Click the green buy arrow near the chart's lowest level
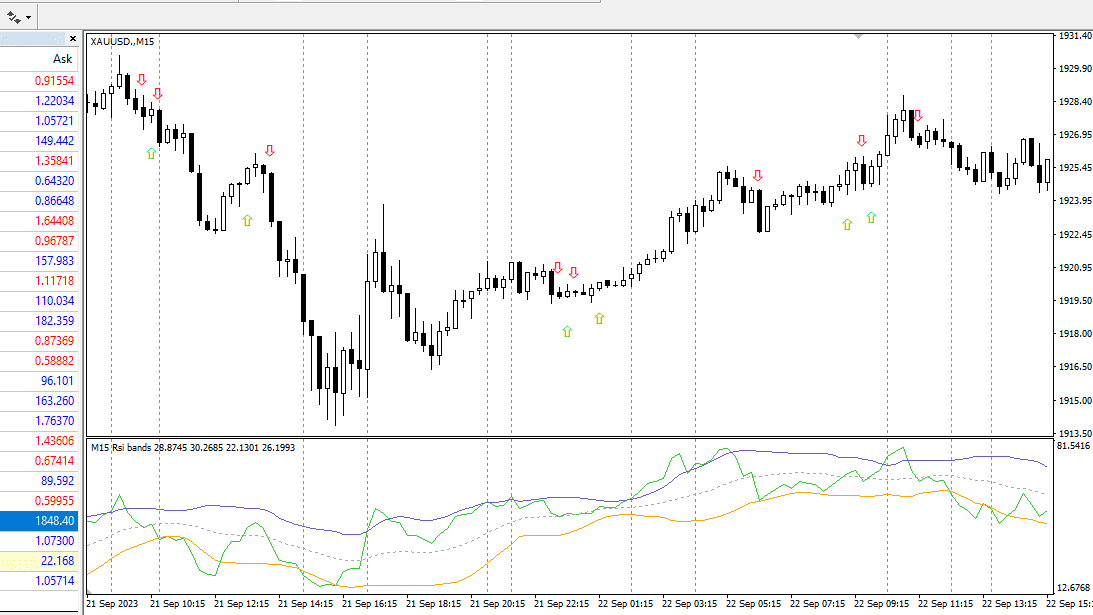This screenshot has width=1093, height=615. coord(567,332)
